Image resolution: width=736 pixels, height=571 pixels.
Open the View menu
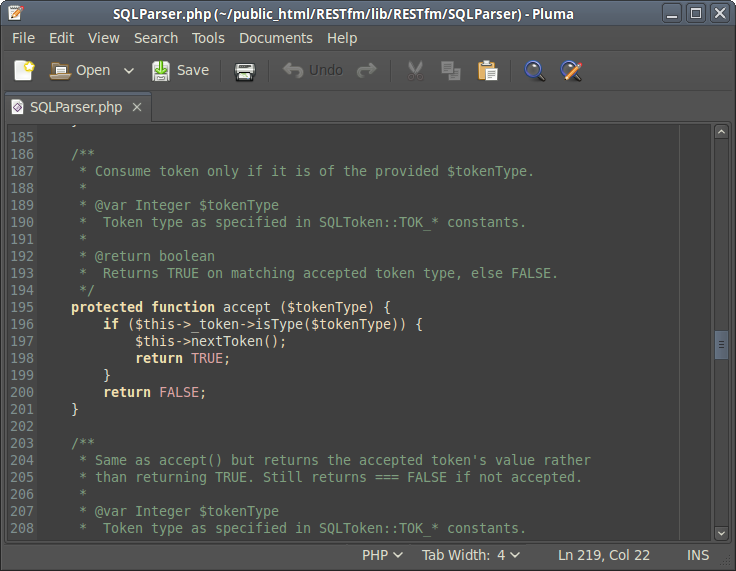(x=104, y=38)
